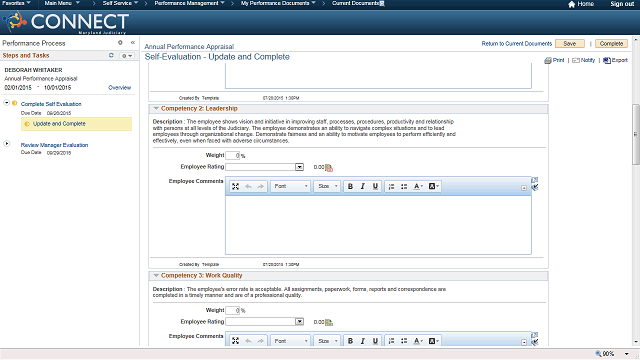Viewport: 640px width, 360px height.
Task: Maximize Competency 3 comments editor
Action: click(x=236, y=341)
